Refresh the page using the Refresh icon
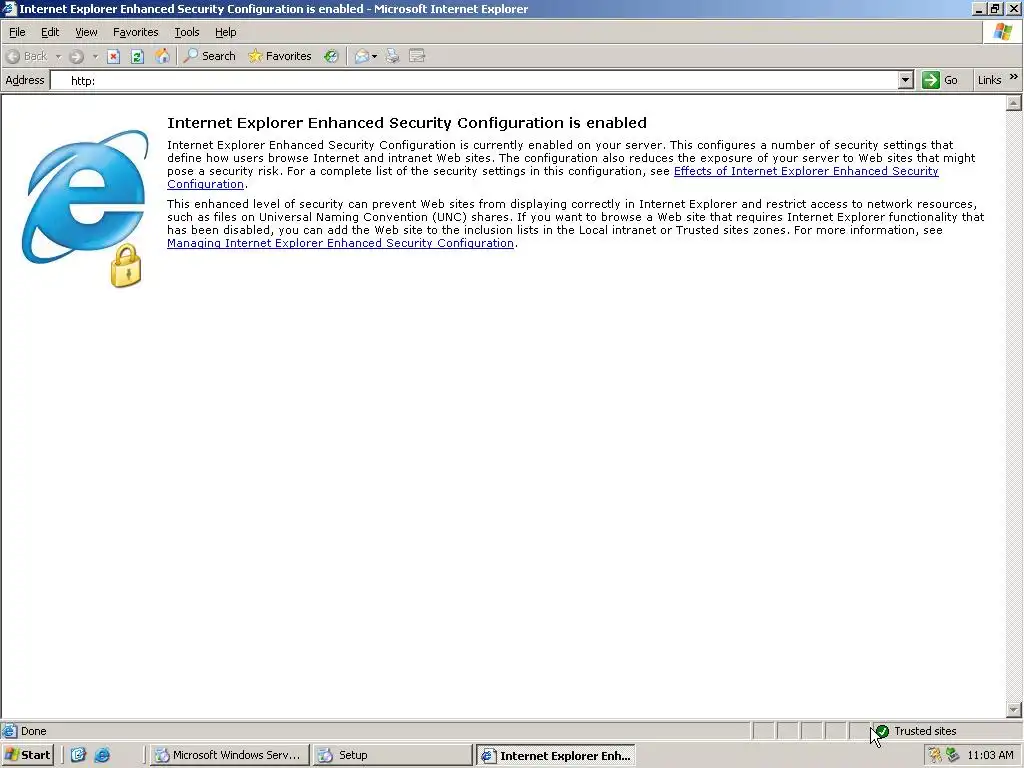 (137, 56)
